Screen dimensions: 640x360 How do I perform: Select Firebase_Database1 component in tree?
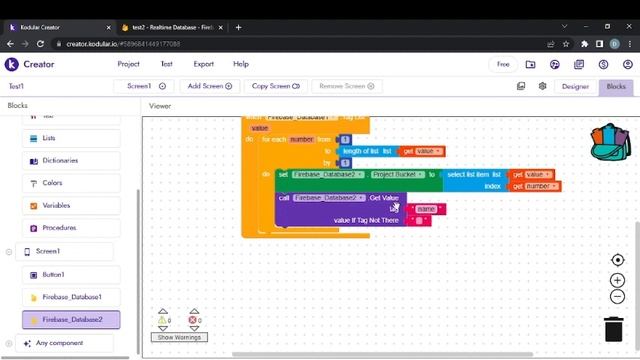point(71,298)
